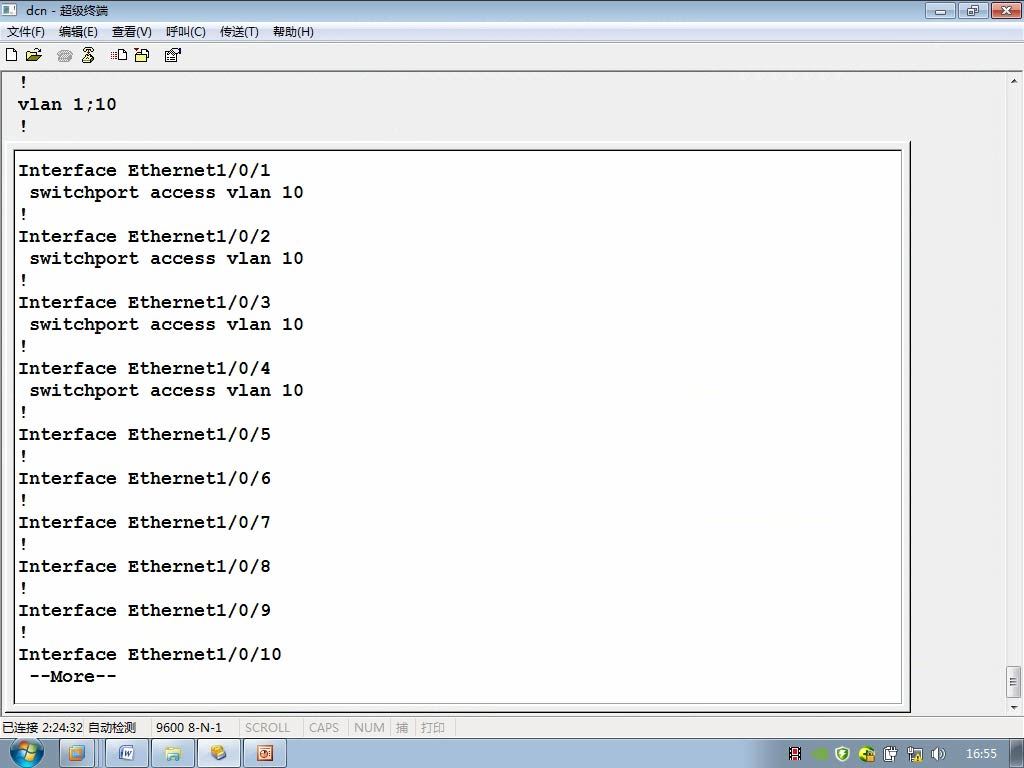Click the 'Interface Ethernet1/0/9' line

click(x=144, y=610)
